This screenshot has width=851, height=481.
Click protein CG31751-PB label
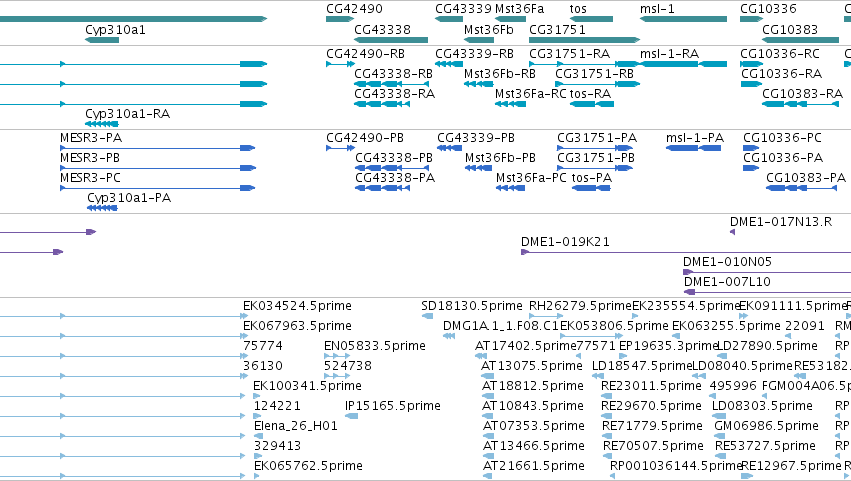tap(596, 158)
